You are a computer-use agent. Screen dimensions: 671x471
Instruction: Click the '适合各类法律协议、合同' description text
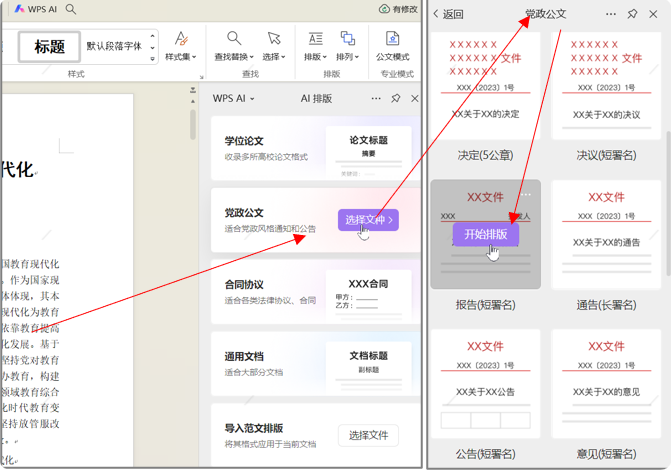coord(270,301)
